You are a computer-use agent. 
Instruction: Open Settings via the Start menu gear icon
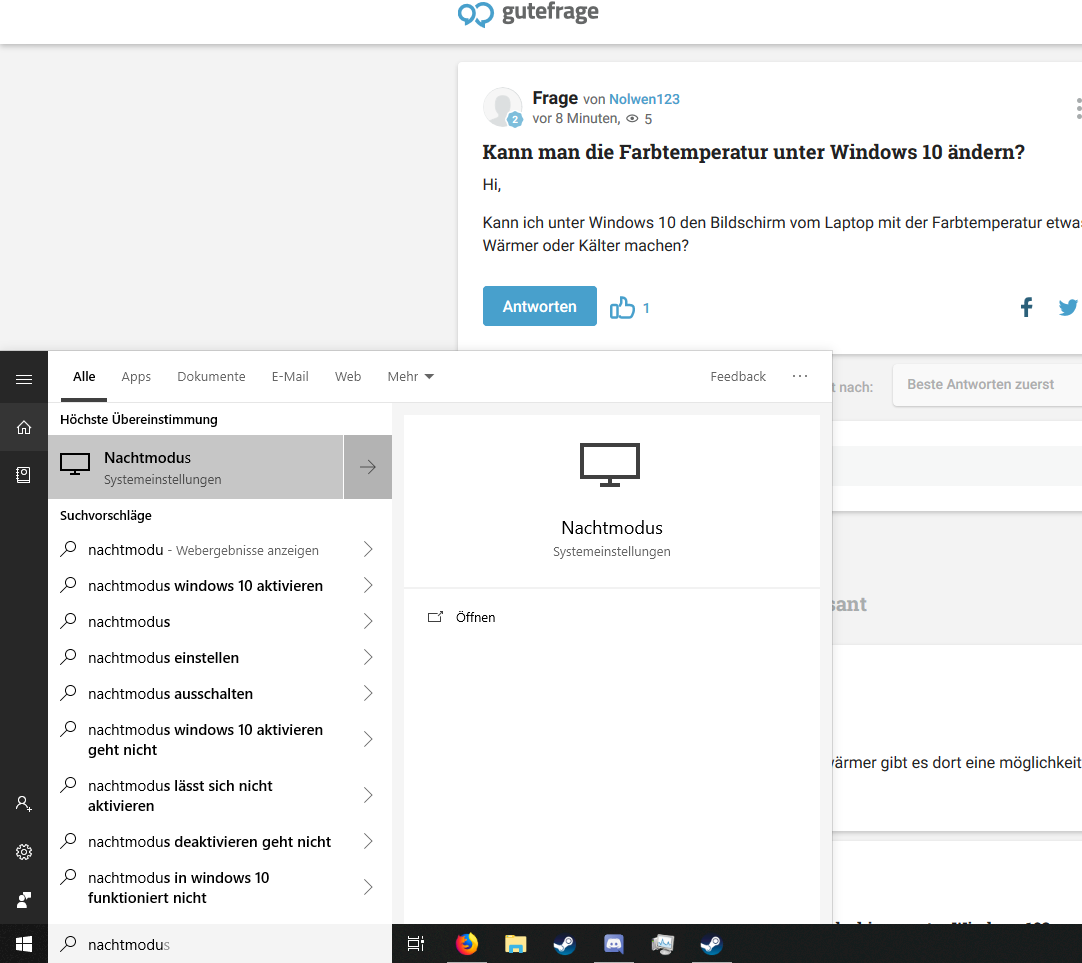[x=23, y=851]
